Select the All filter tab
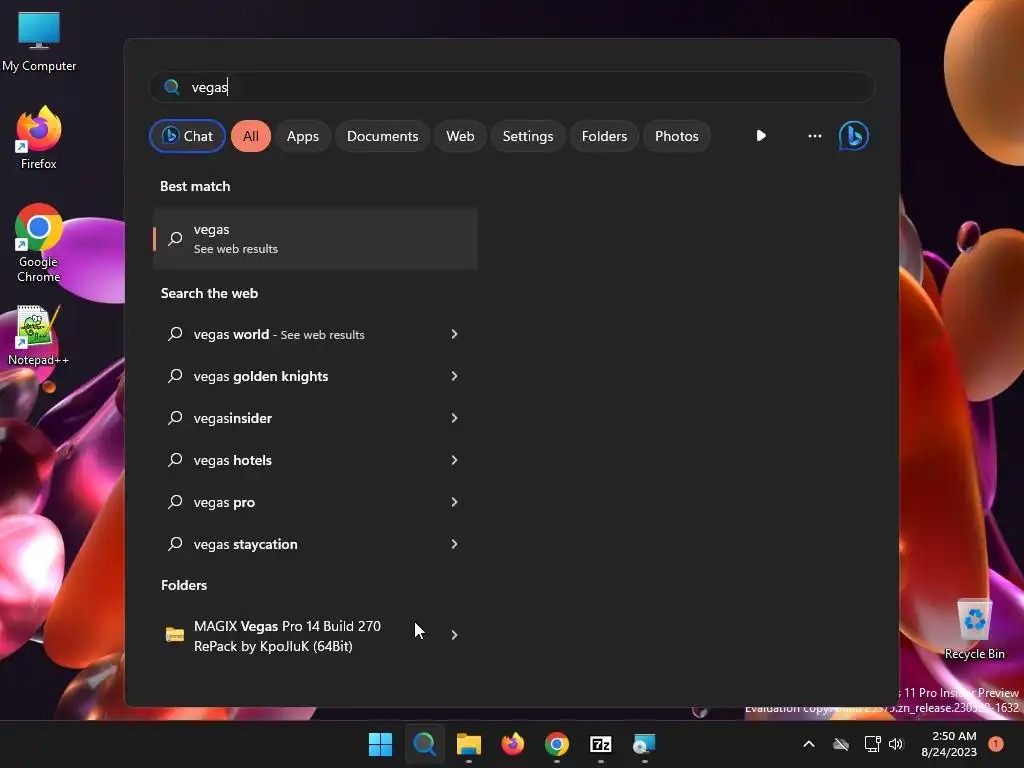The width and height of the screenshot is (1024, 768). [251, 136]
